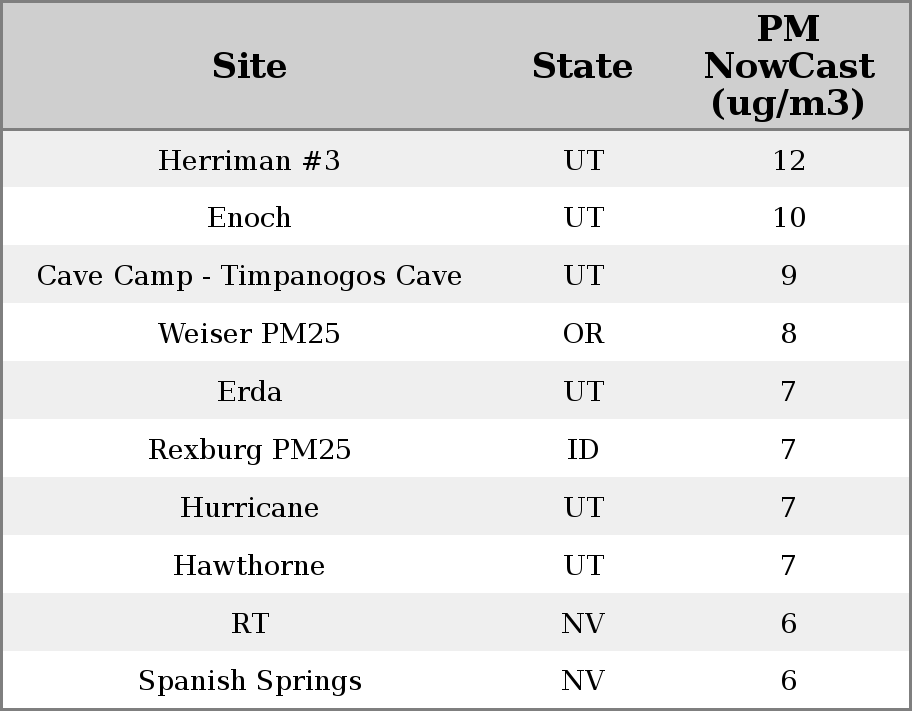Screen dimensions: 912x711
Task: Click the PM value 9 cell
Action: 788,276
